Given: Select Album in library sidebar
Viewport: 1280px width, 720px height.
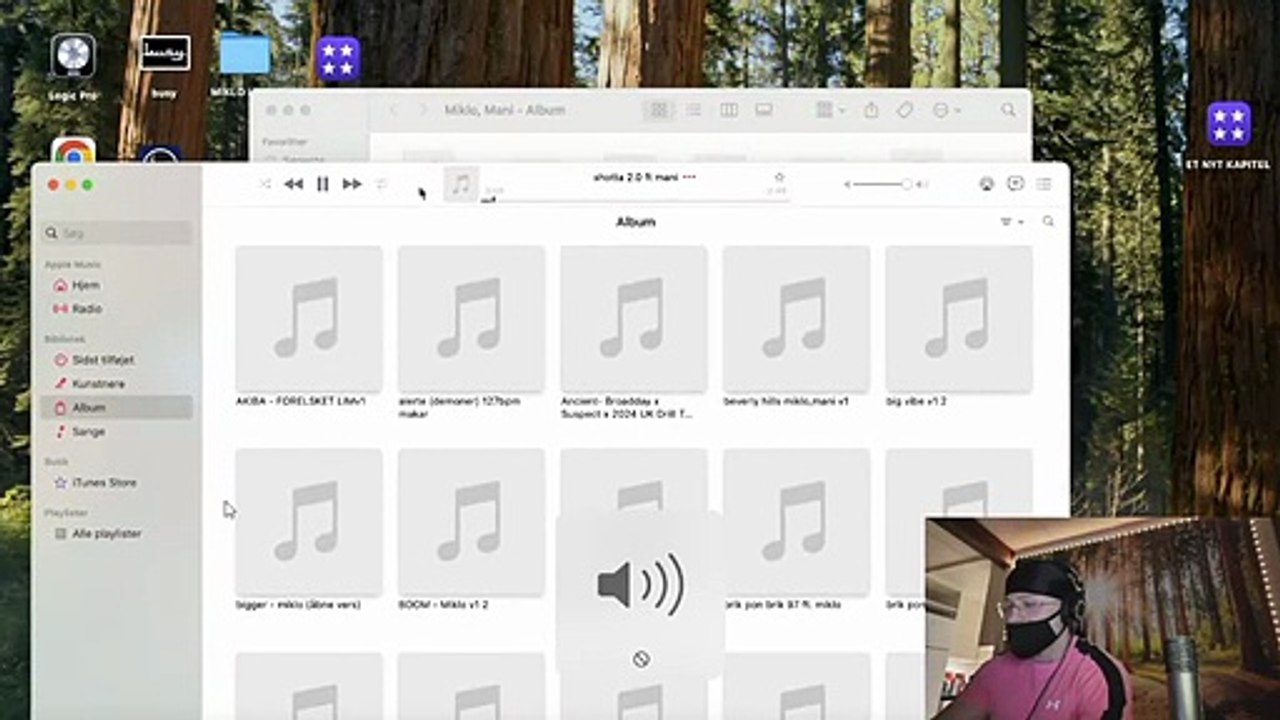Looking at the screenshot, I should (117, 408).
